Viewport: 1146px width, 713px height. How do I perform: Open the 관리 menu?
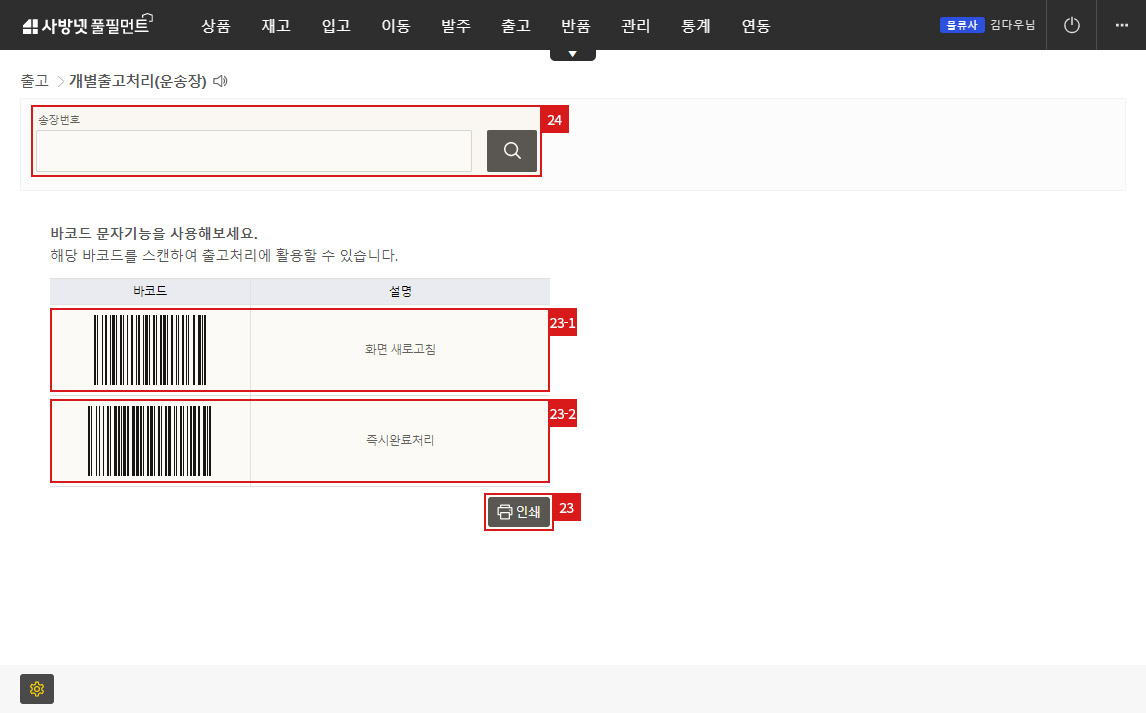tap(635, 26)
